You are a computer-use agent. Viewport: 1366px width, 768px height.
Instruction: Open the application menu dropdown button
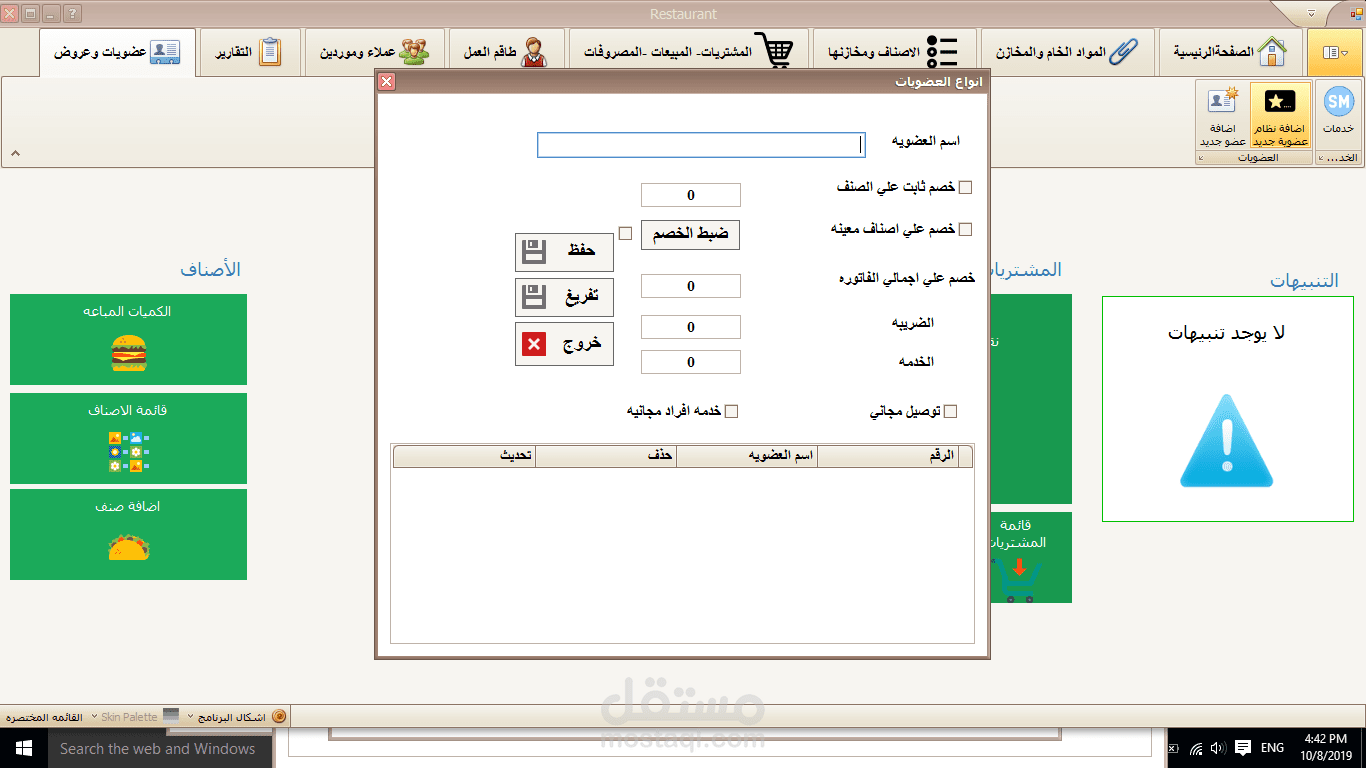click(x=1335, y=52)
